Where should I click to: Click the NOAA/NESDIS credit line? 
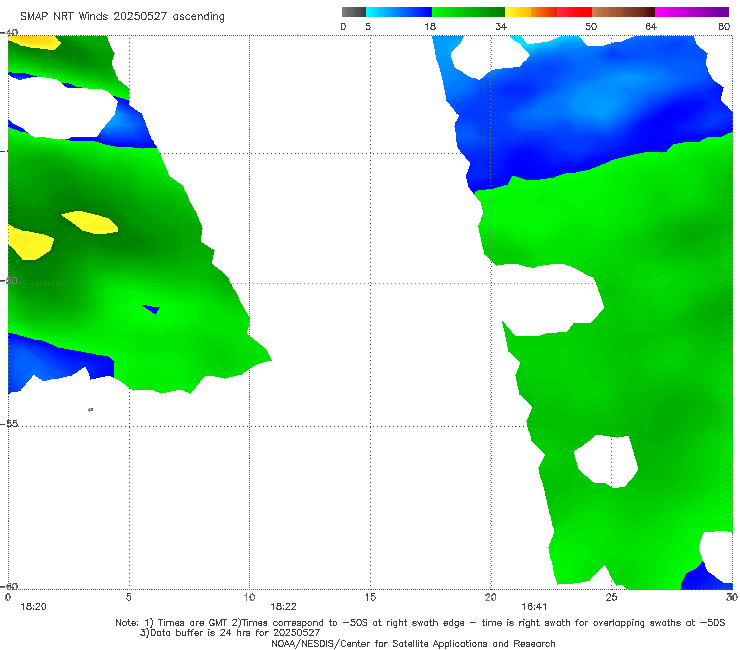[x=413, y=644]
